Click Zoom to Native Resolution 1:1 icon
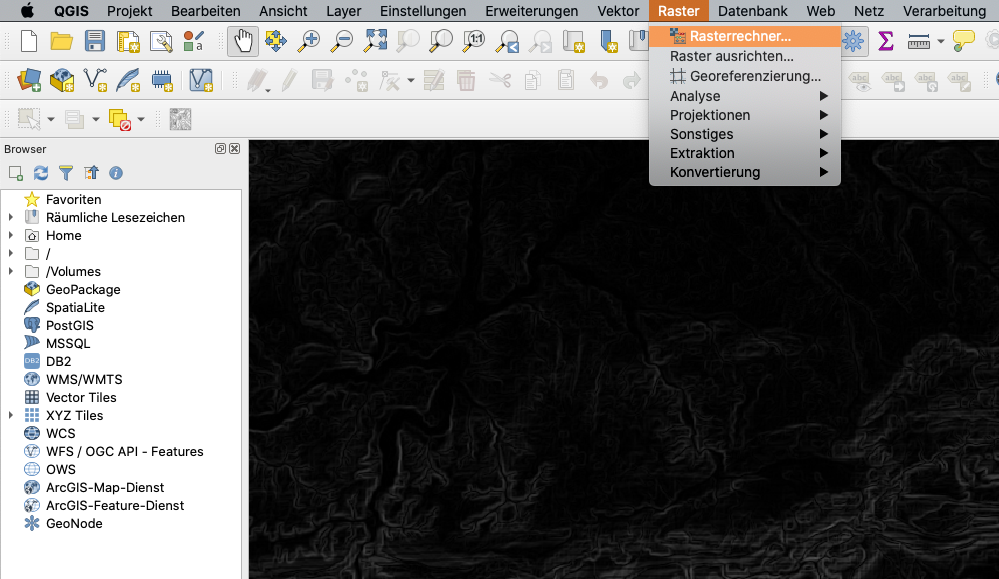This screenshot has width=999, height=579. pyautogui.click(x=474, y=41)
